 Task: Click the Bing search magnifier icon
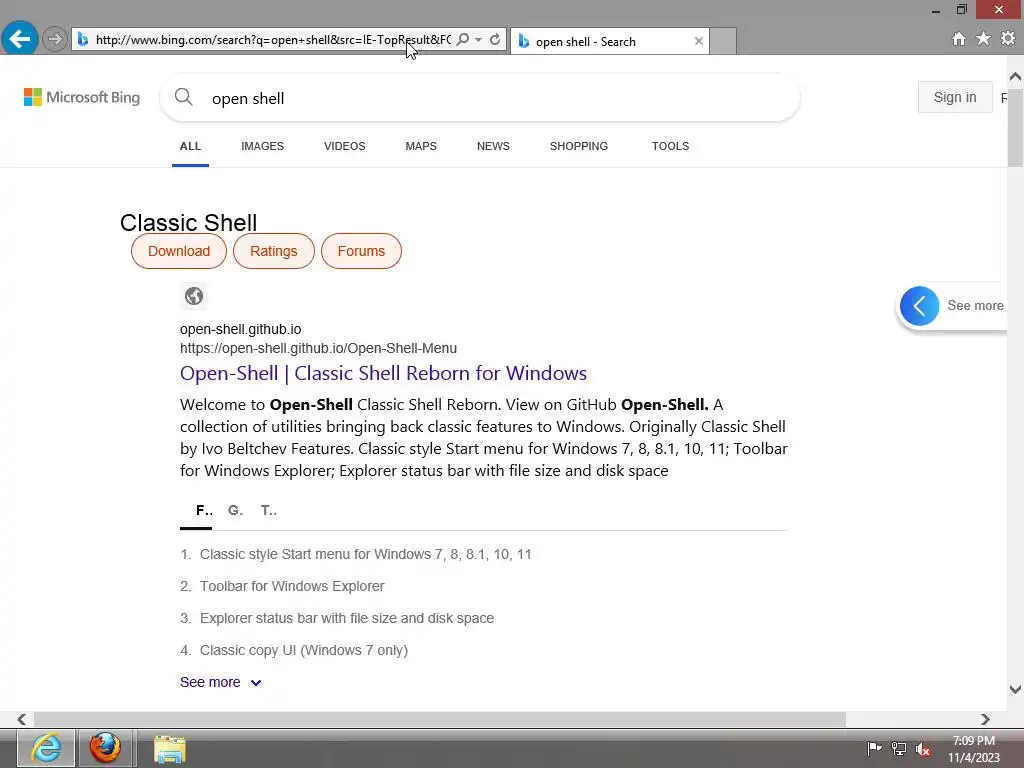click(x=184, y=97)
